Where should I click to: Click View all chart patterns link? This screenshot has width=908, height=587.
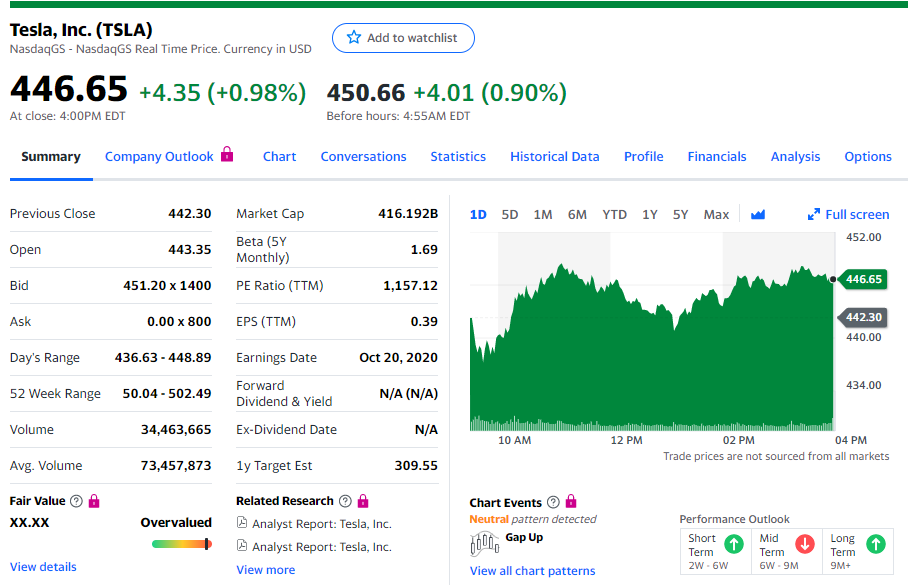click(x=532, y=571)
